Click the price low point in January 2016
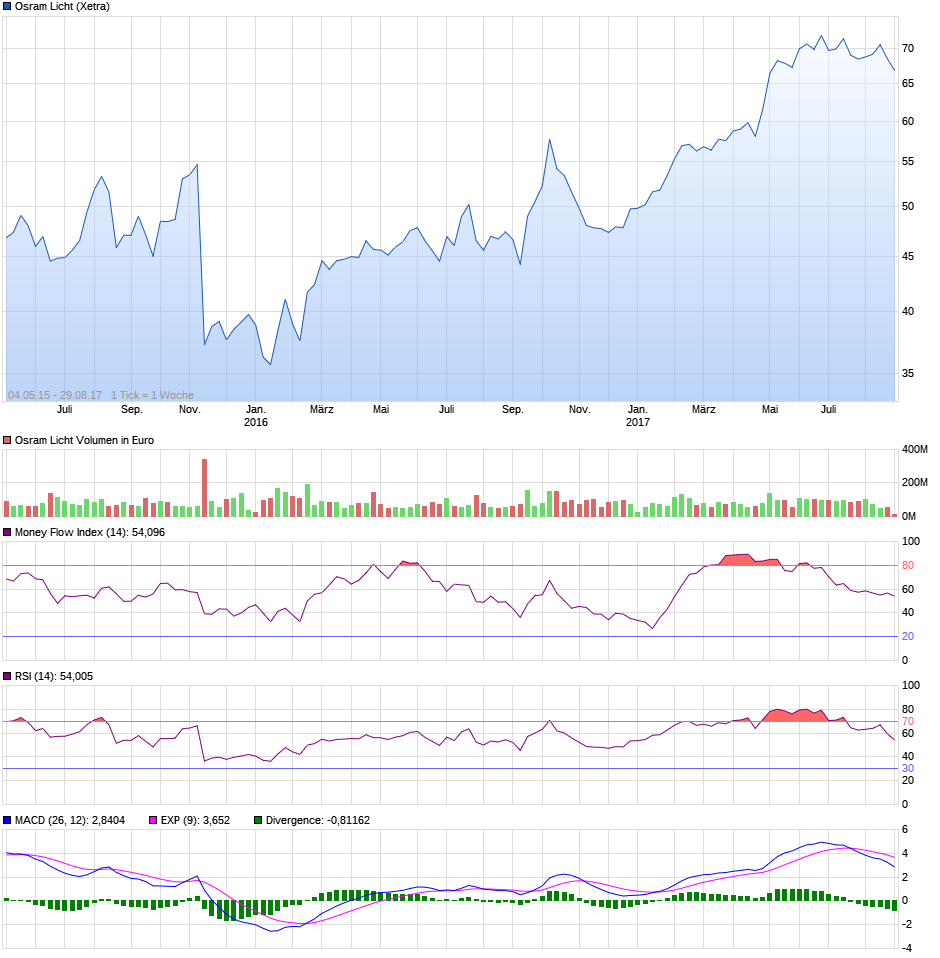This screenshot has height=958, width=940. point(271,367)
